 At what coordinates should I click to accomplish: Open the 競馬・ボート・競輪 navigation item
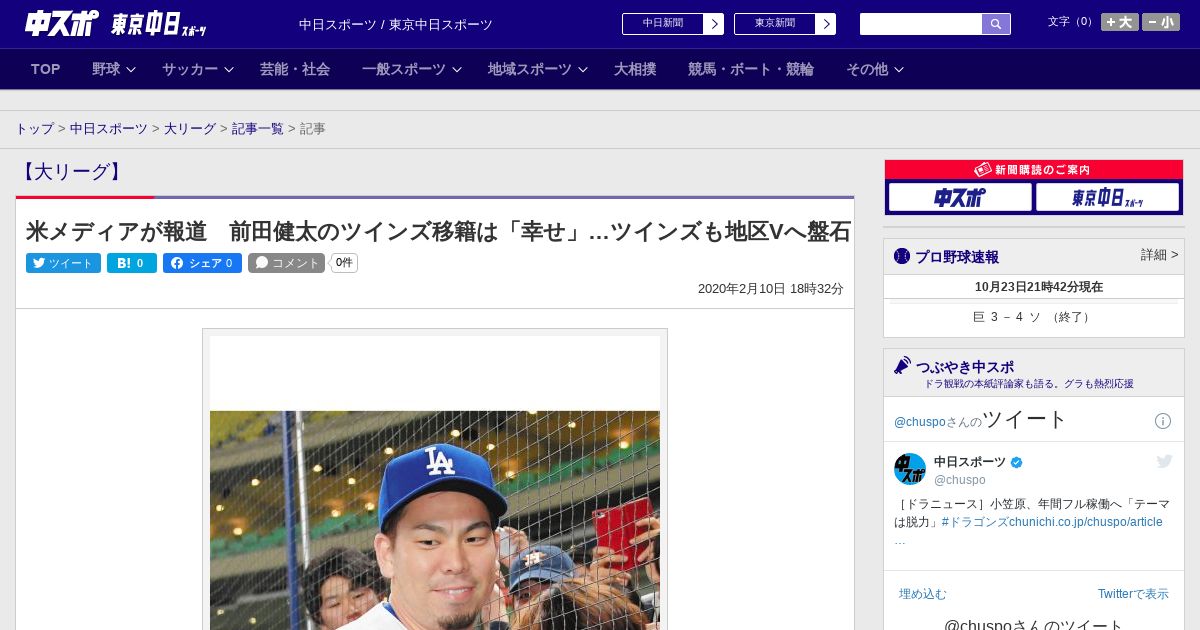(751, 69)
